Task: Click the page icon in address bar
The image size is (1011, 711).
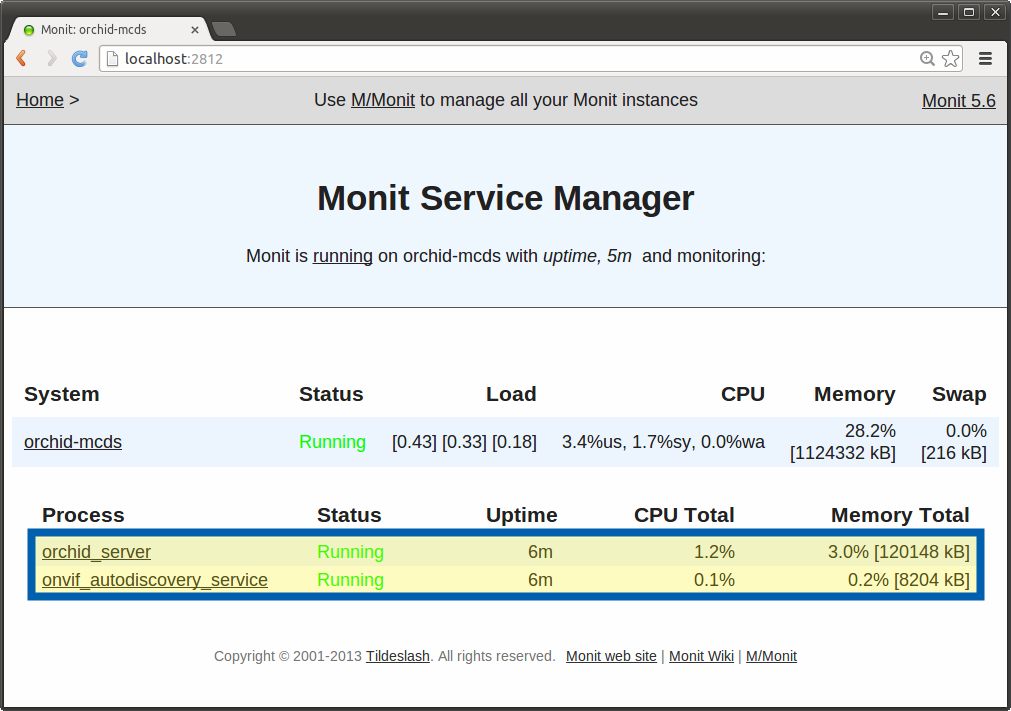Action: click(112, 59)
